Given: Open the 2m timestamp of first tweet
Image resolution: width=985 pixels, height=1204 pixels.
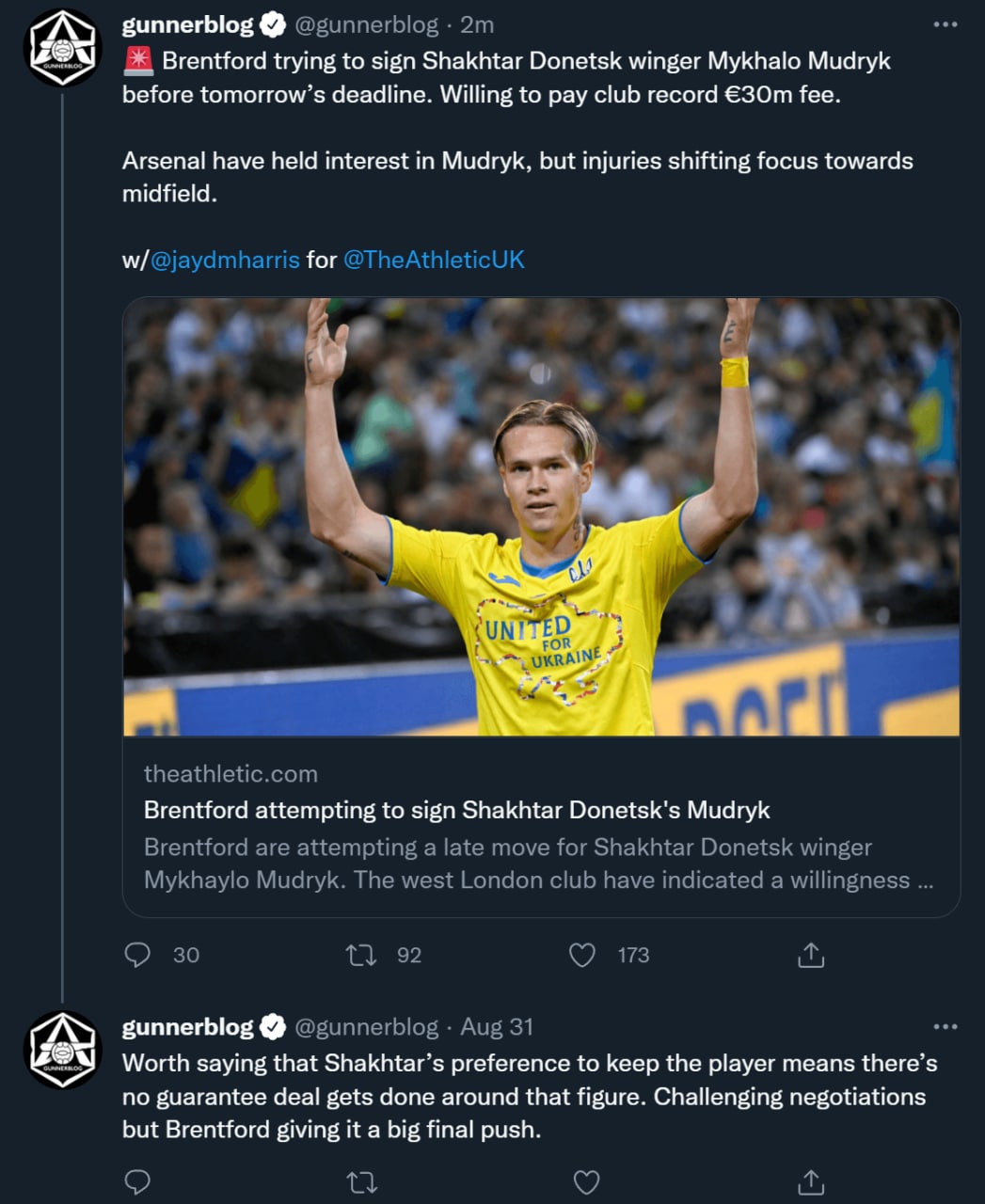Looking at the screenshot, I should (x=477, y=24).
